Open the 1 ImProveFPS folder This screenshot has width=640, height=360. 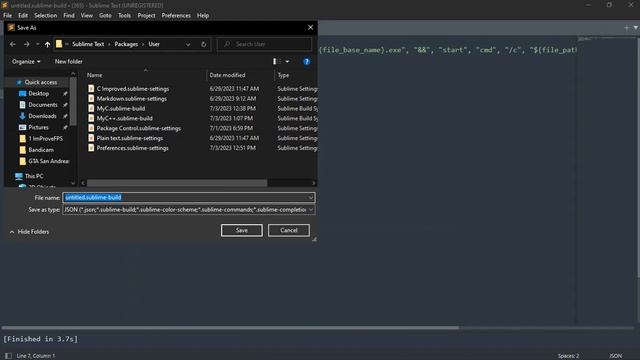click(45, 139)
